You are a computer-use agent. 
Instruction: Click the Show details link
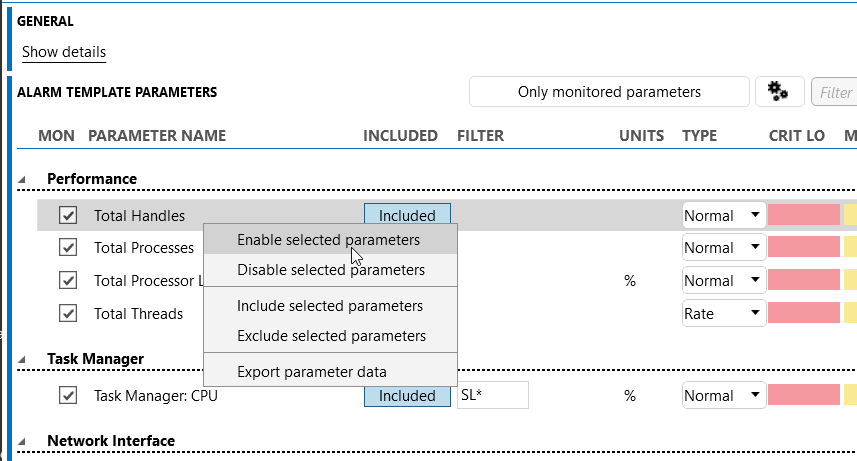(64, 52)
